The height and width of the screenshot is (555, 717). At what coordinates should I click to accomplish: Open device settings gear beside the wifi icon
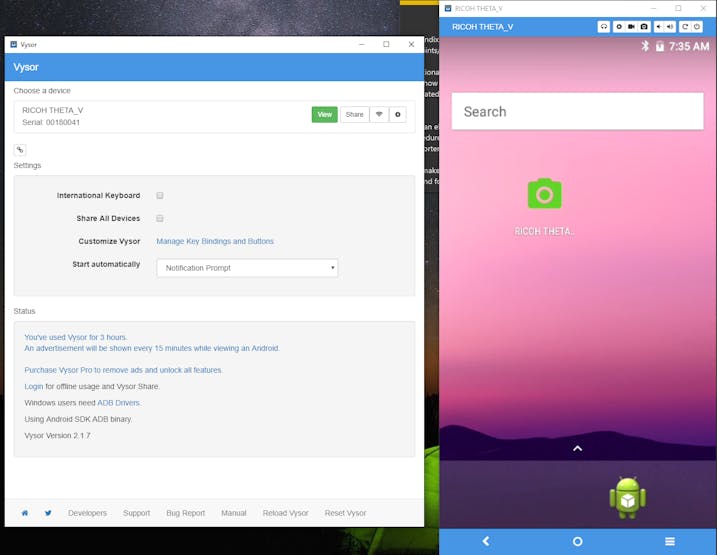pos(398,115)
